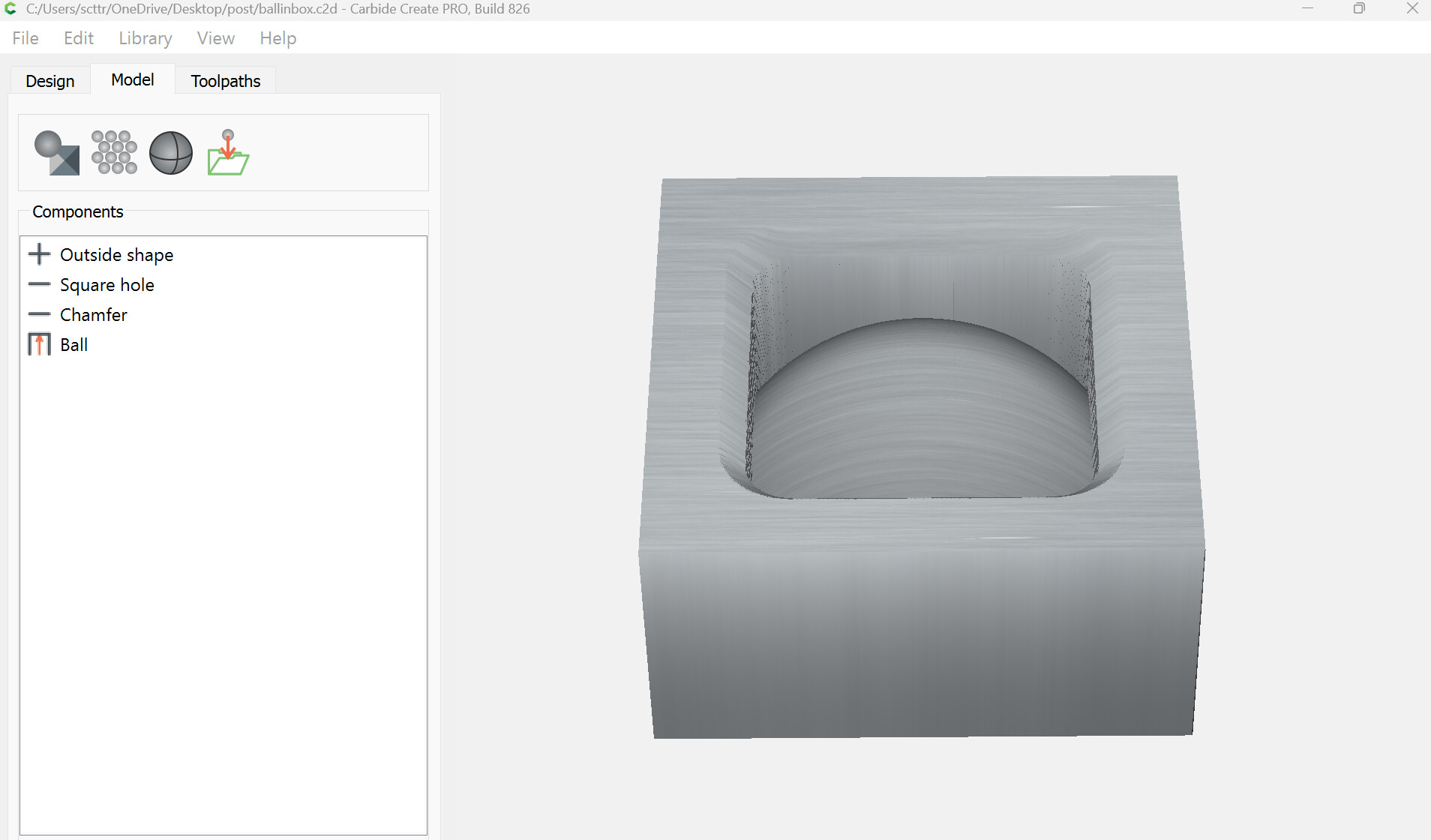Click the red arrow icon beside Ball
The height and width of the screenshot is (840, 1431).
[39, 344]
